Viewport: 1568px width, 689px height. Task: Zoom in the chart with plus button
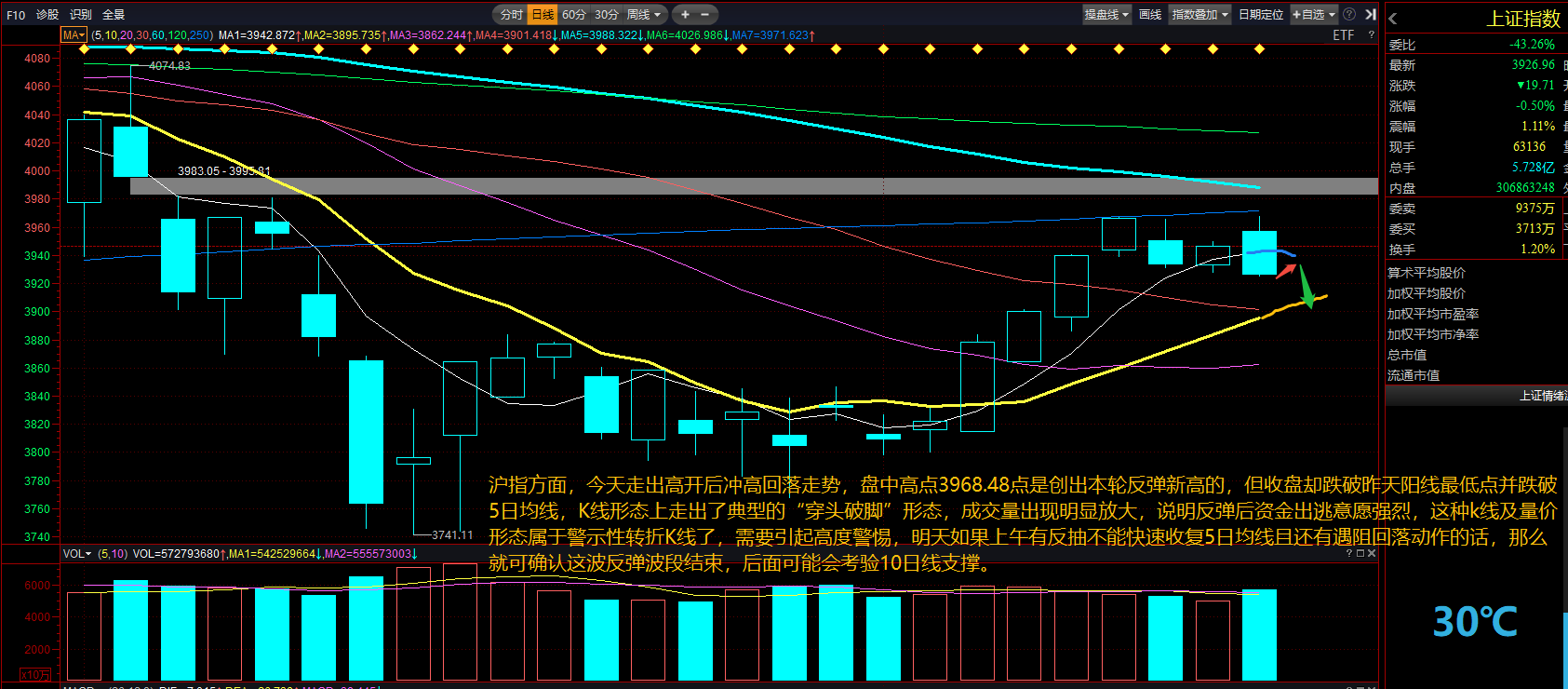(x=685, y=15)
